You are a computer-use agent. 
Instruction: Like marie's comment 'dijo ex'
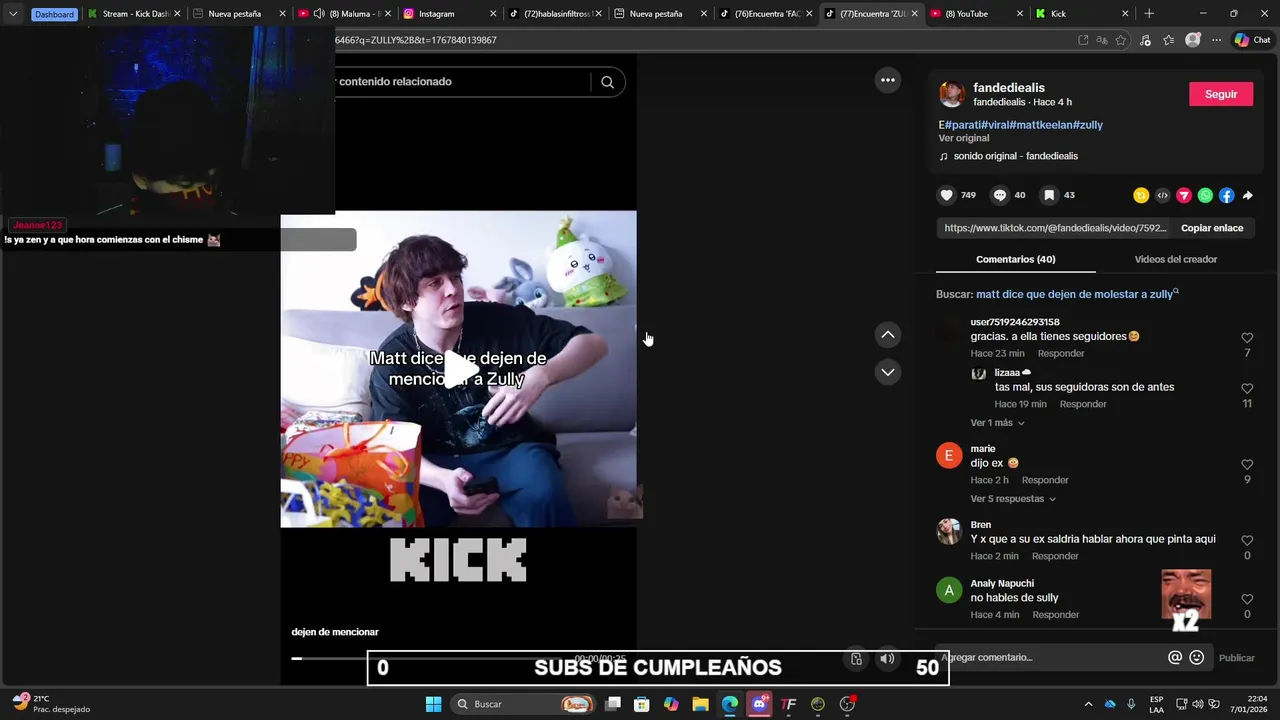(1247, 464)
